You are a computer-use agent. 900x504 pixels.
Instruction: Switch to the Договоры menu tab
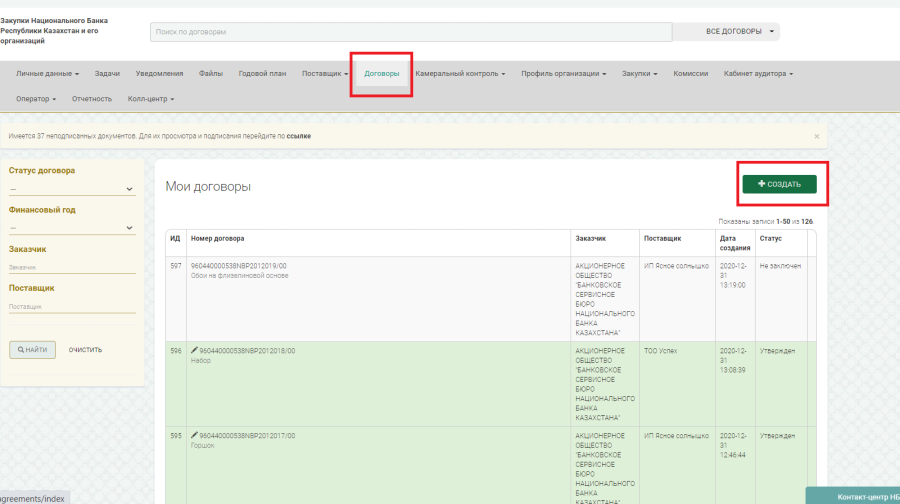[381, 73]
